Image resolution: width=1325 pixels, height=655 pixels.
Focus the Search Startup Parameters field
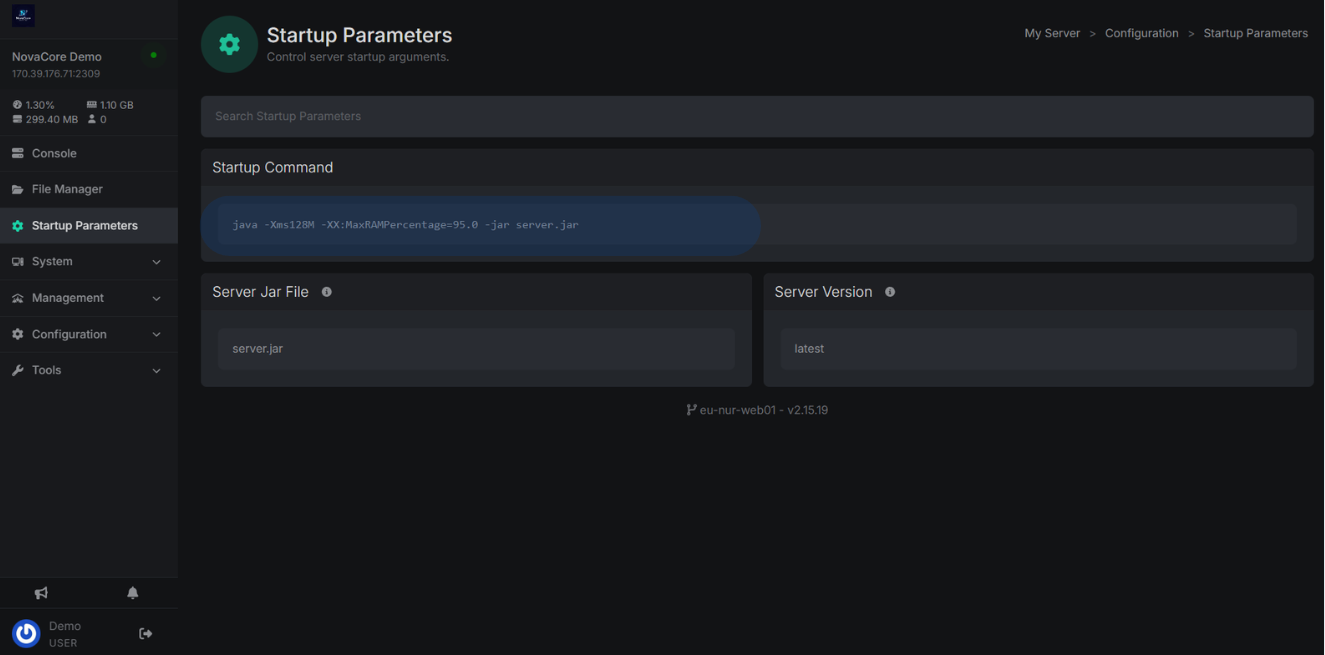click(x=756, y=117)
